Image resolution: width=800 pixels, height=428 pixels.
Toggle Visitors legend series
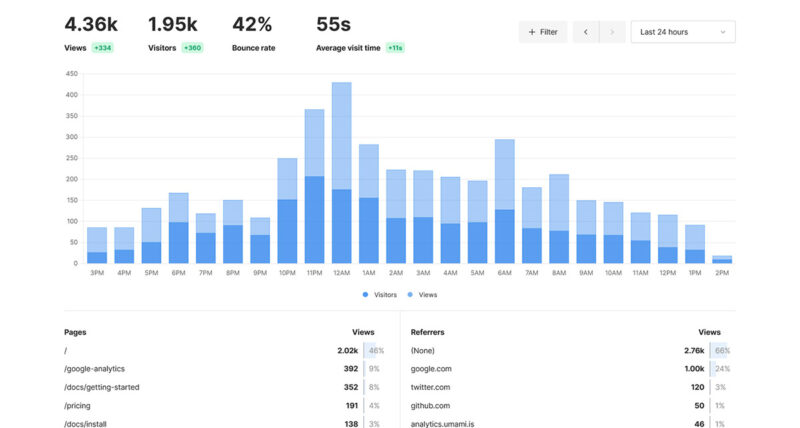[379, 295]
